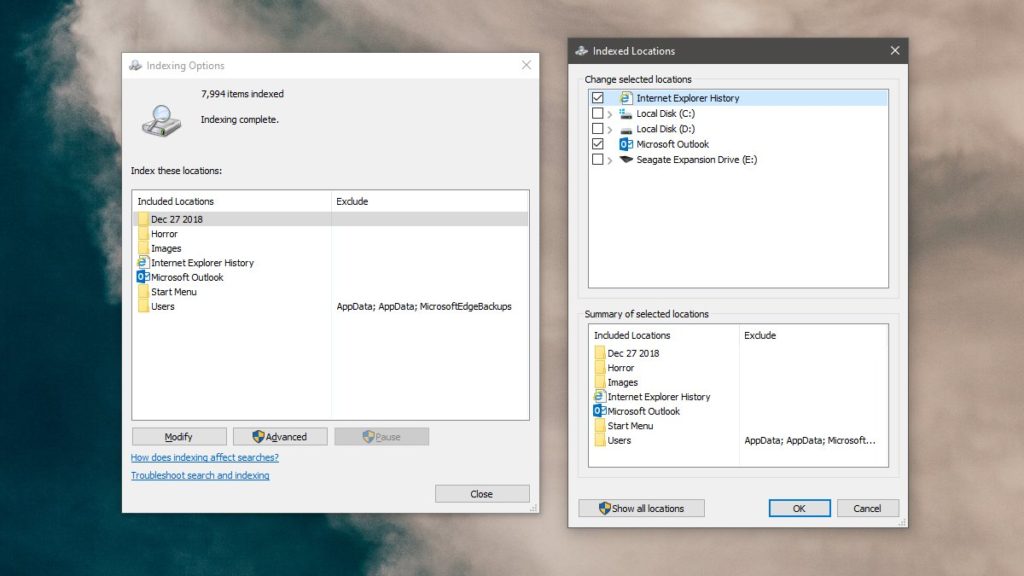
Task: Open the How does indexing affect searches link
Action: [204, 456]
